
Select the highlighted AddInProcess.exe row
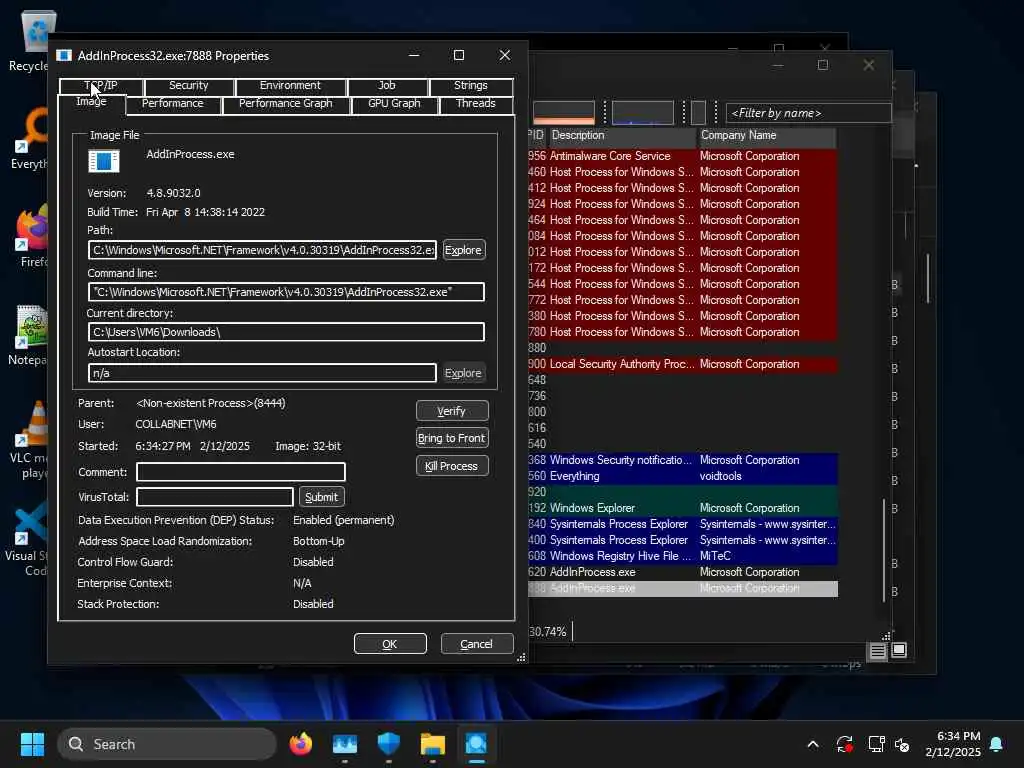coord(682,588)
